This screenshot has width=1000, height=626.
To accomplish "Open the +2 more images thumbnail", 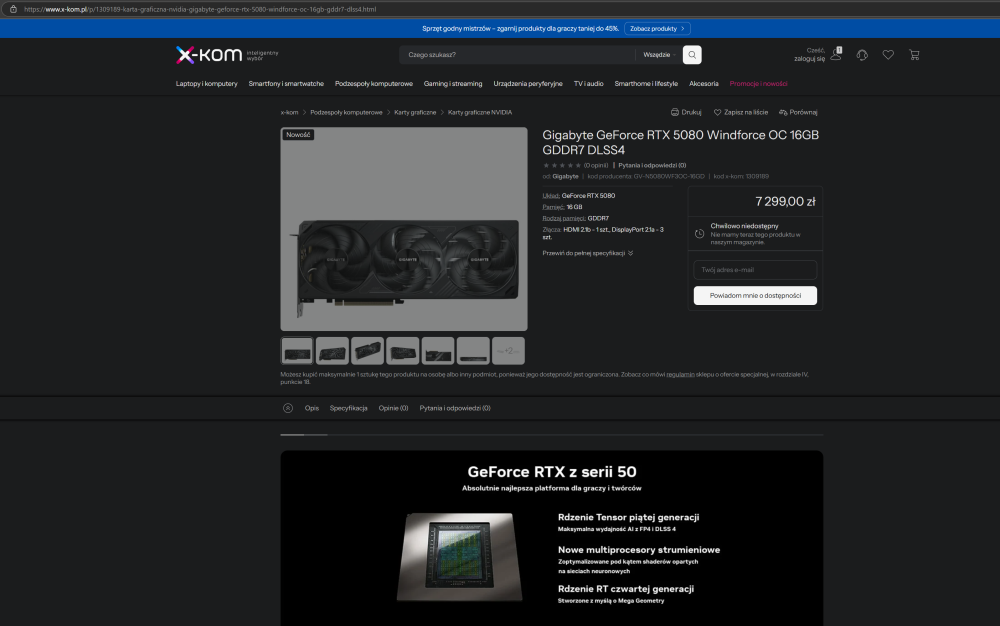I will [x=508, y=350].
